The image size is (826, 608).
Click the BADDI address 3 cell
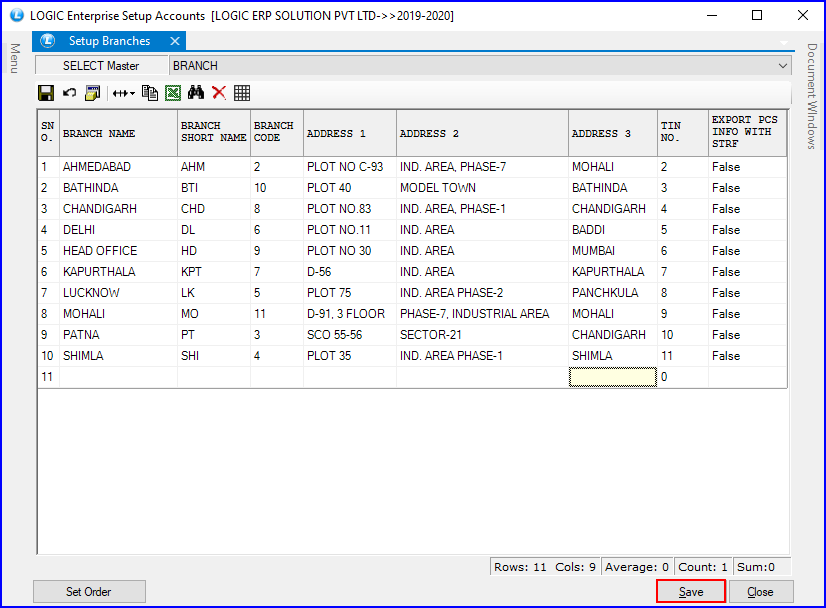point(613,230)
